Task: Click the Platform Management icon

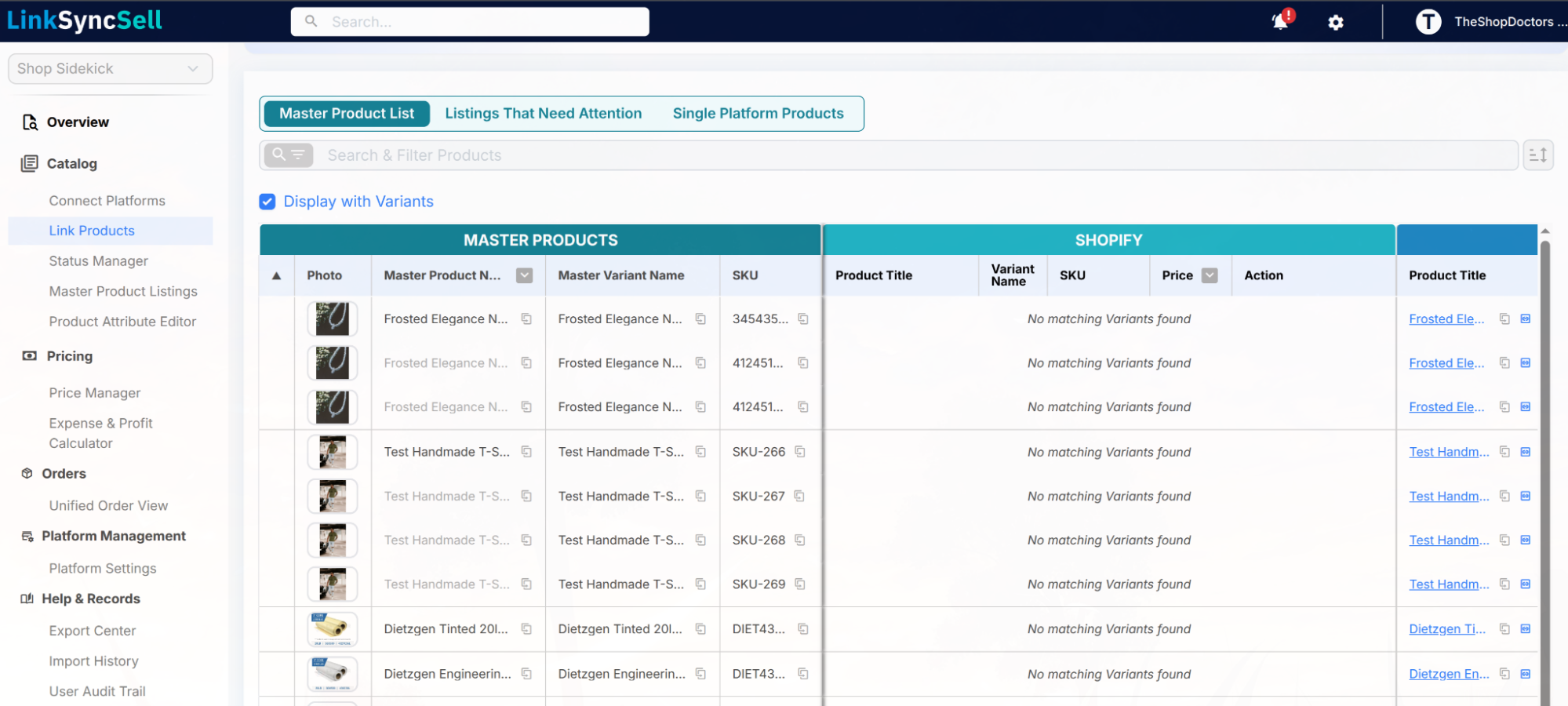Action: (27, 537)
